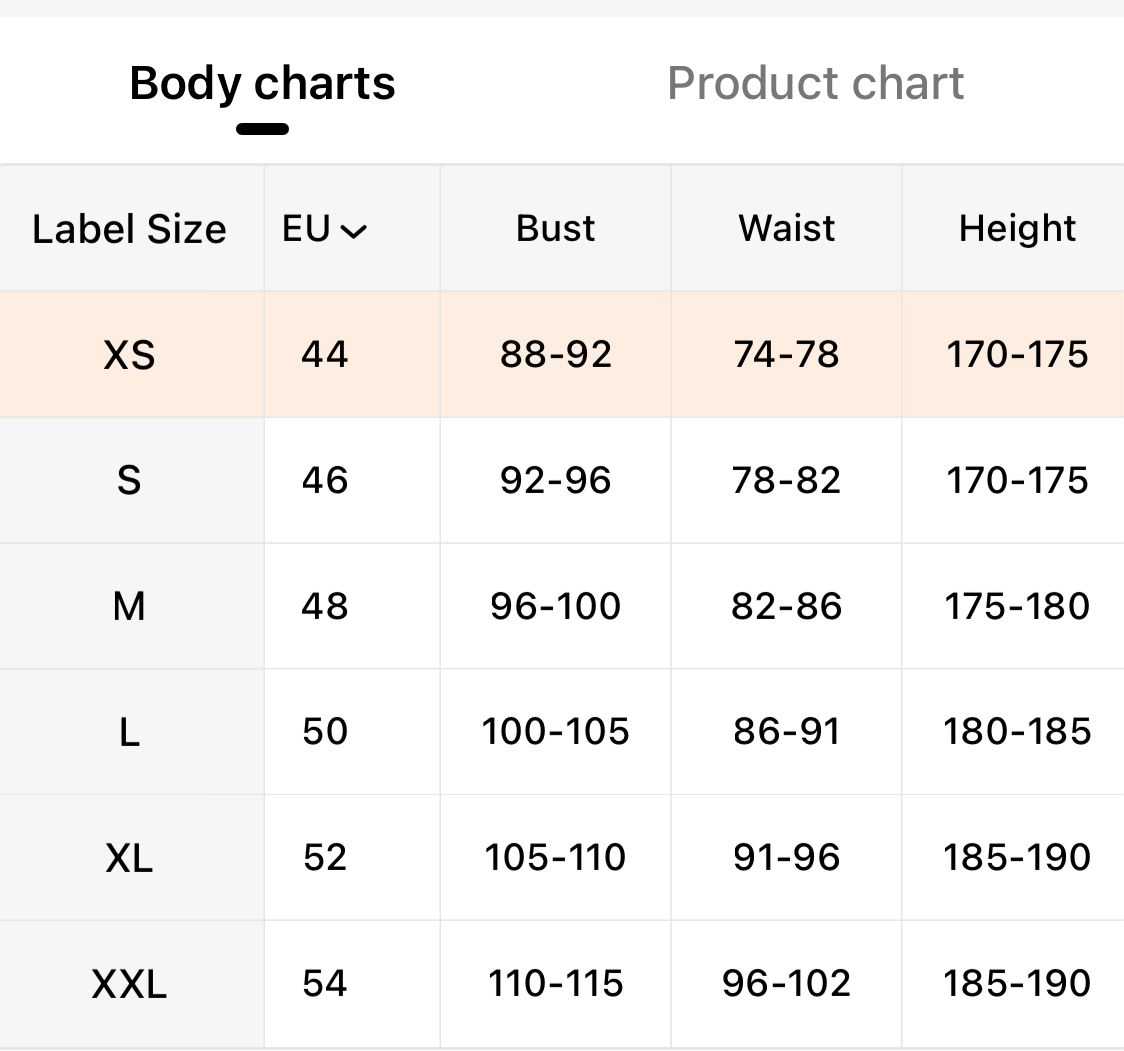Click the 175-180 height cell
The image size is (1124, 1051).
[x=1017, y=607]
